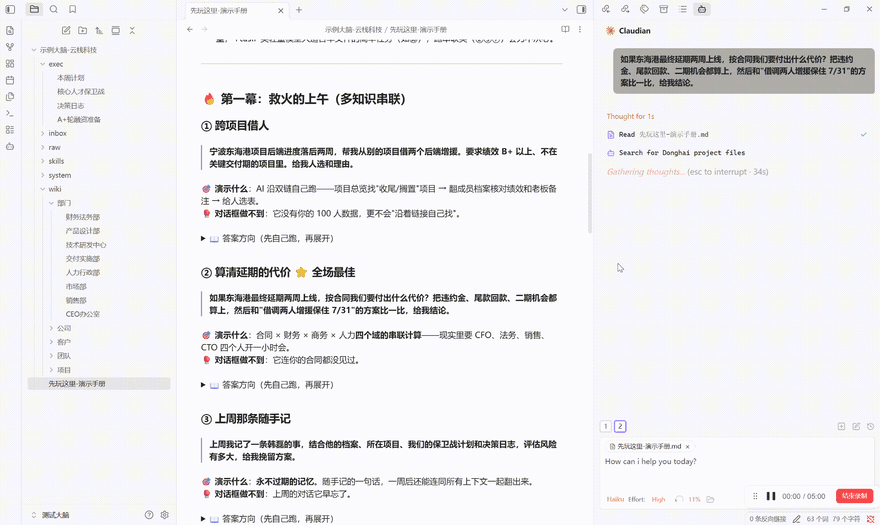Navigate forward in note history
Screen dimensions: 880x525
(x=204, y=29)
